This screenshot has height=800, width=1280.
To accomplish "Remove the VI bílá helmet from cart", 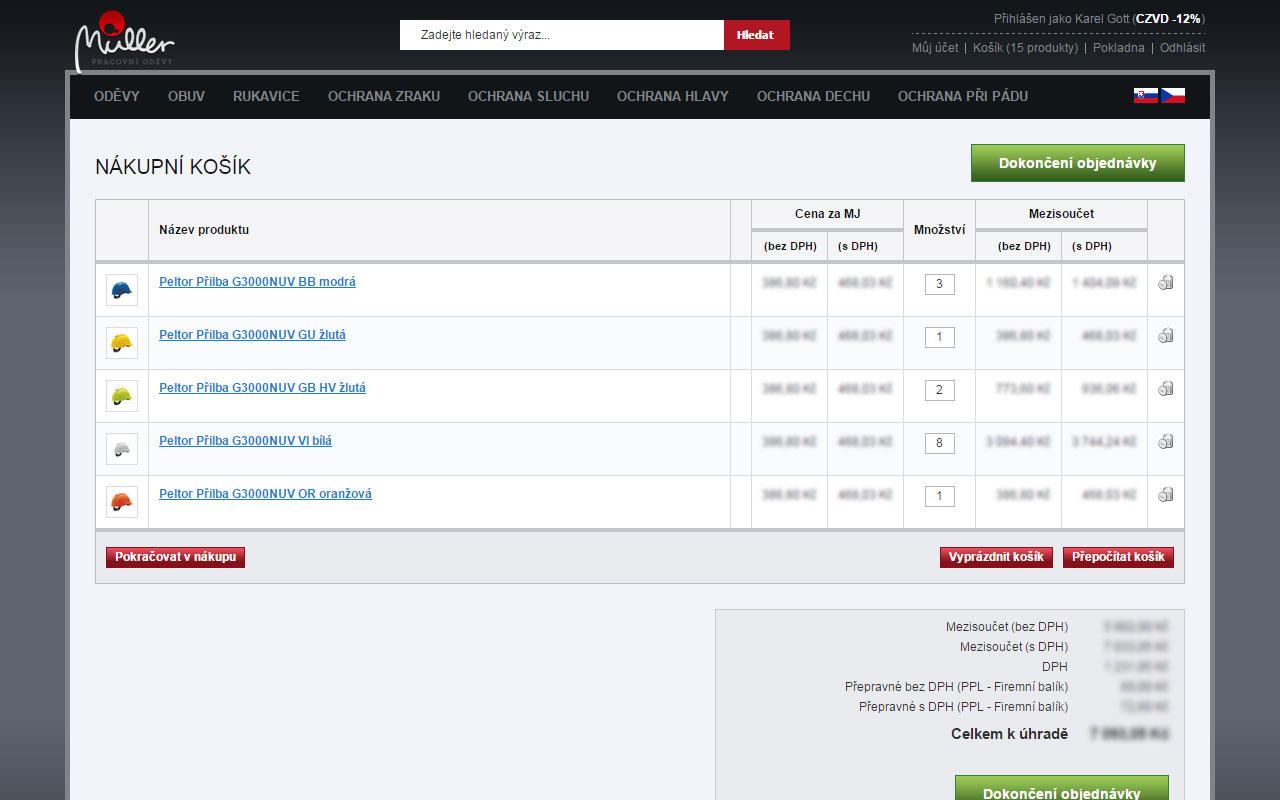I will point(1166,442).
